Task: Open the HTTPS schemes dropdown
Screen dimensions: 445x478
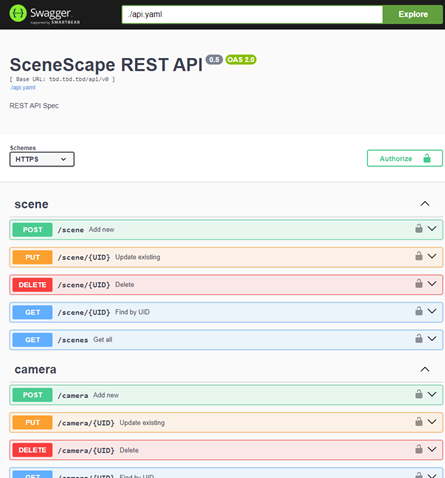Action: tap(42, 159)
